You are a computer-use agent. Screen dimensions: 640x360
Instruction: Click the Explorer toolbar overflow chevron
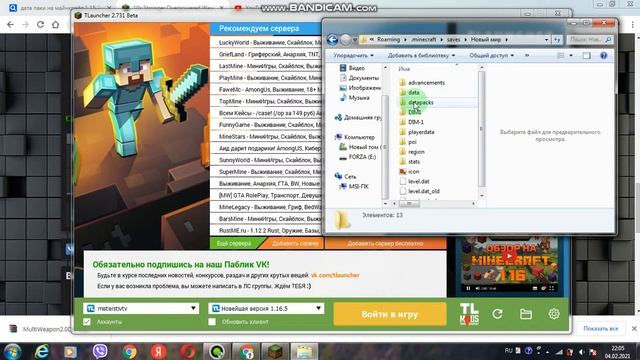pyautogui.click(x=527, y=56)
